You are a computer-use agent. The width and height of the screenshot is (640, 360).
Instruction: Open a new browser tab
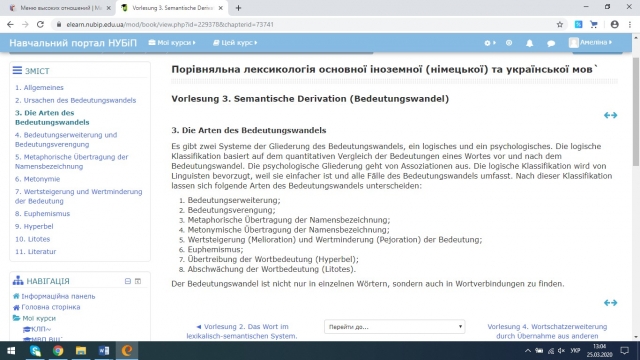click(238, 8)
